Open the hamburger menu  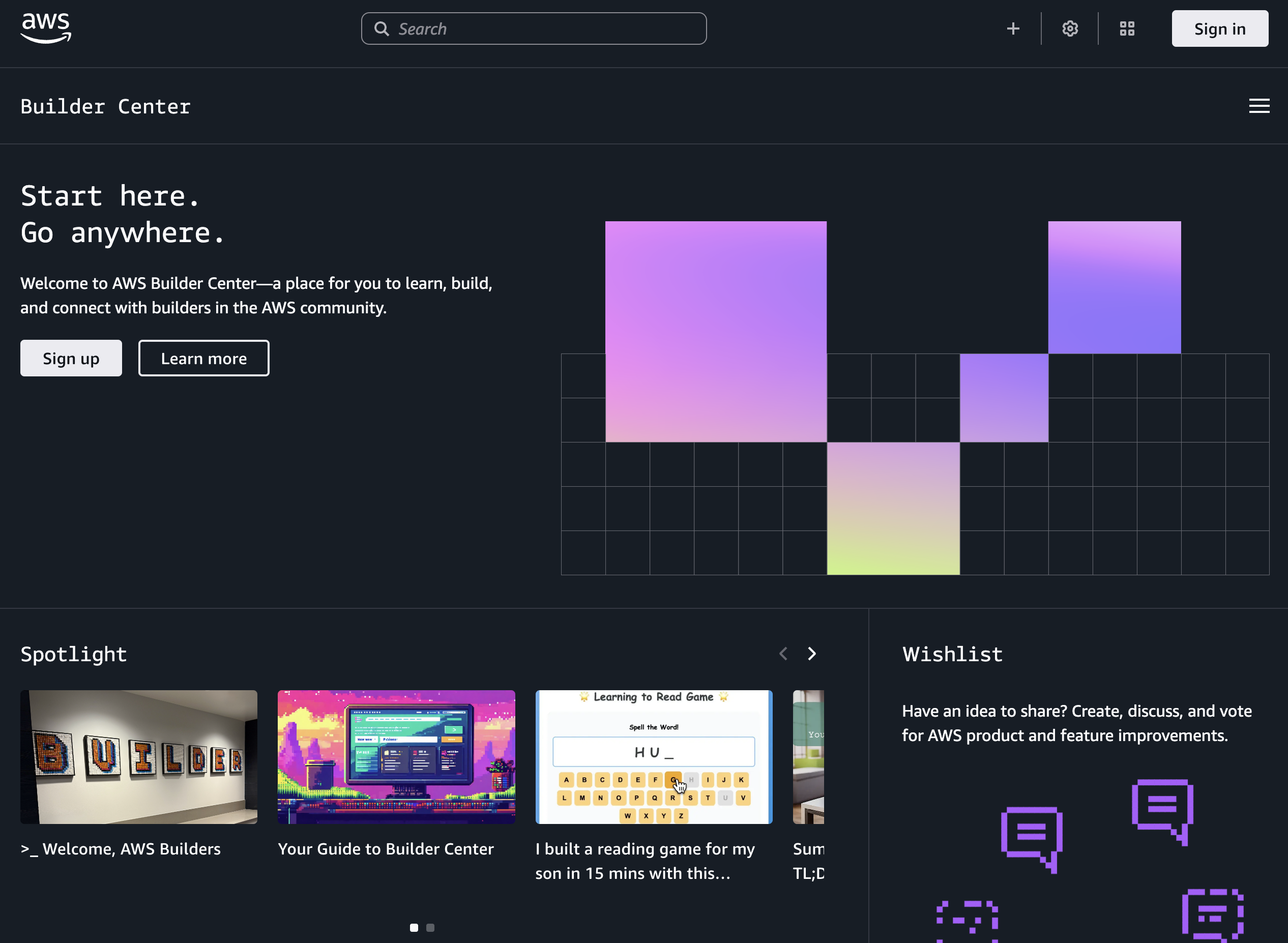pyautogui.click(x=1259, y=106)
